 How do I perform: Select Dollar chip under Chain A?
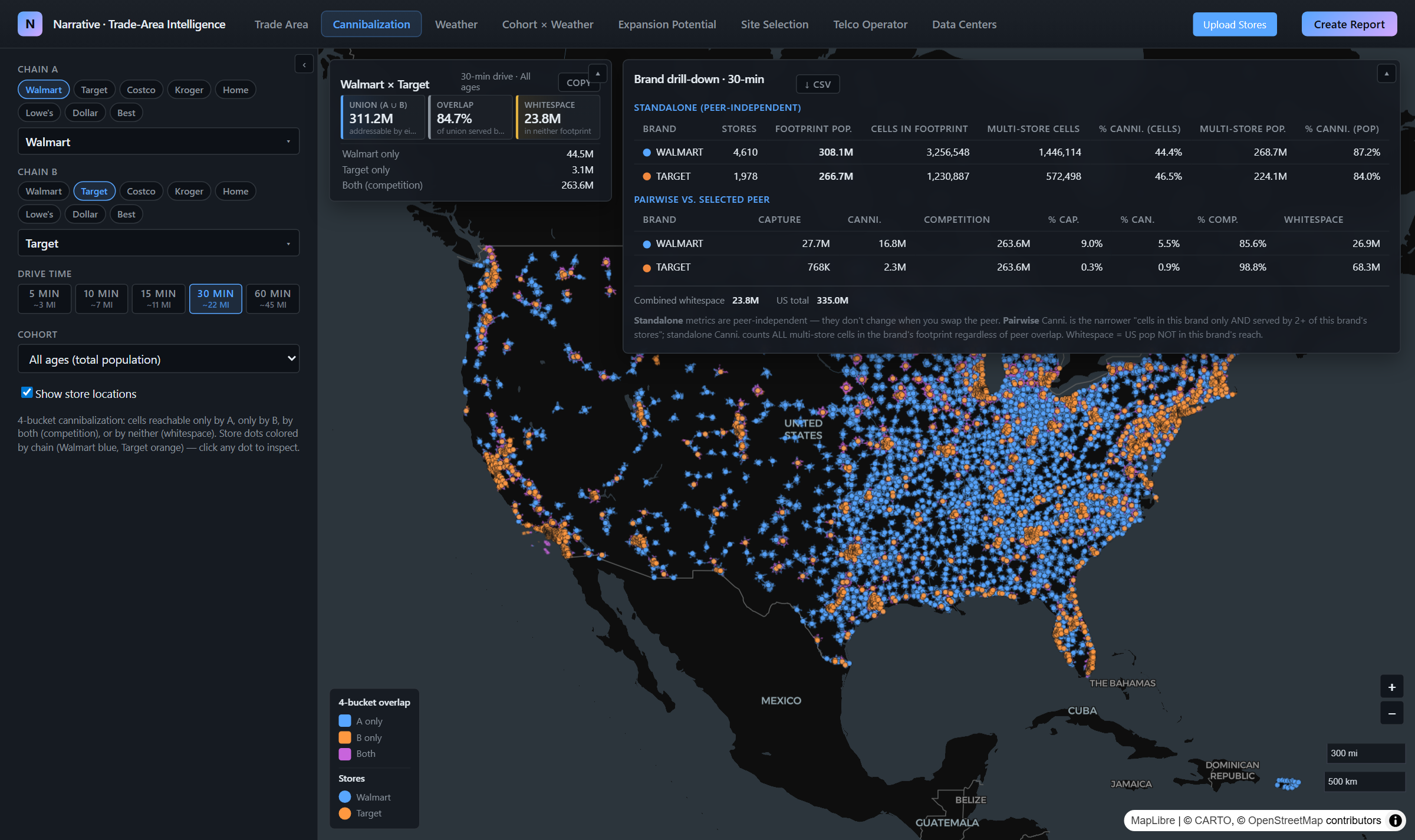coord(85,113)
